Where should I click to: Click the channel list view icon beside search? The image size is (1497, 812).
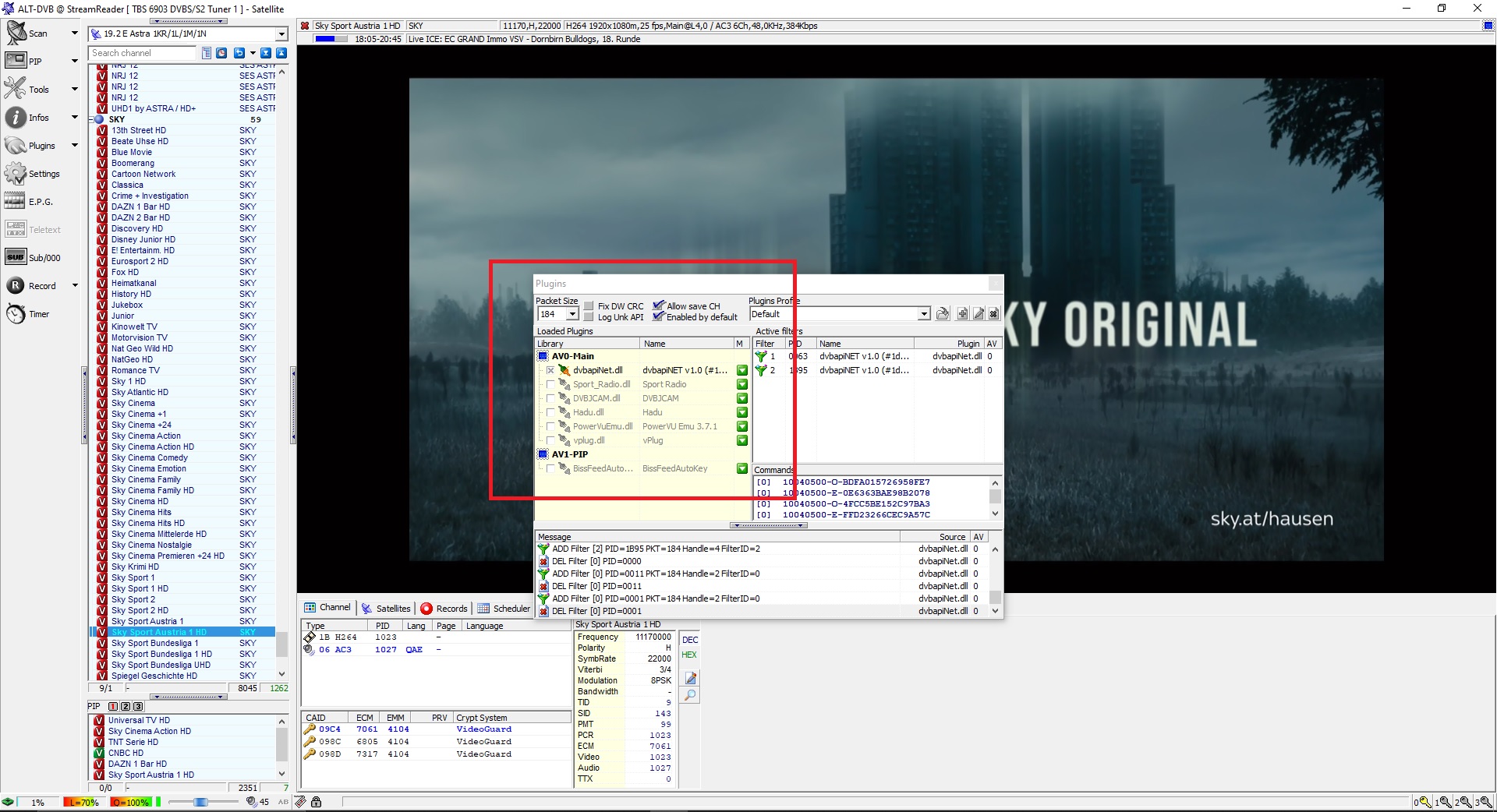click(x=207, y=53)
